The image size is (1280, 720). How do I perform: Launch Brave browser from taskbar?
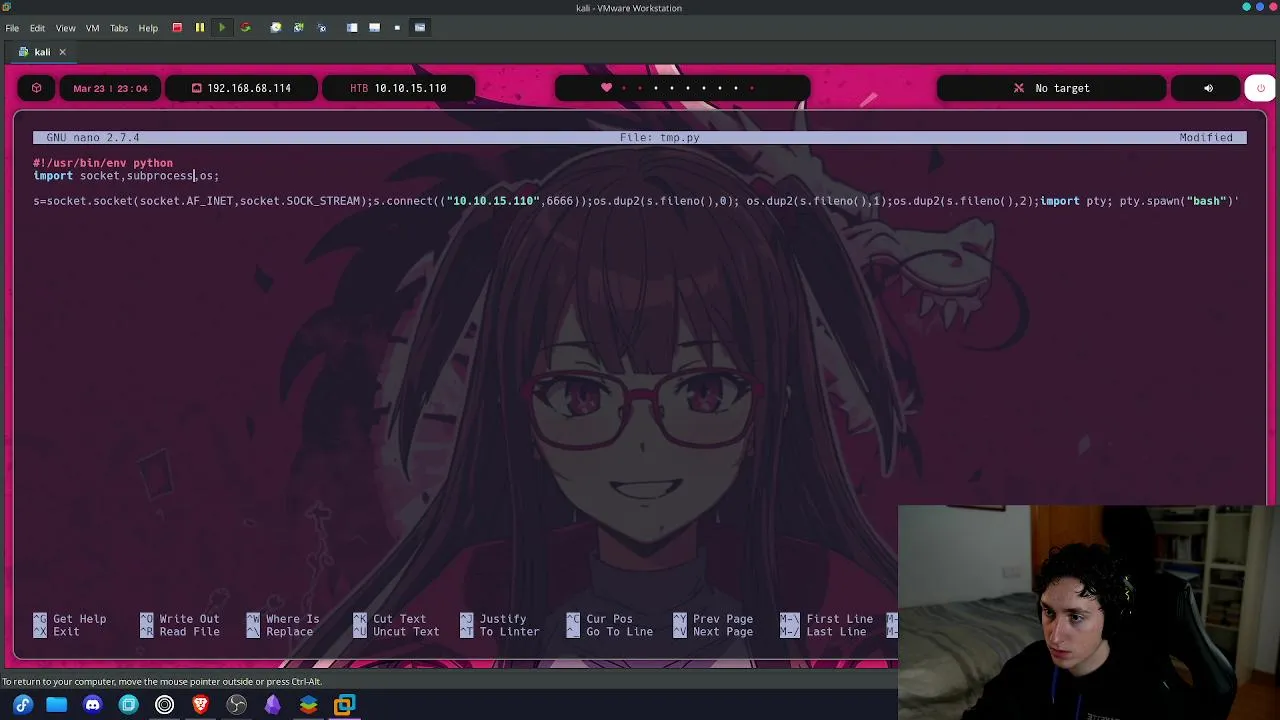click(201, 705)
